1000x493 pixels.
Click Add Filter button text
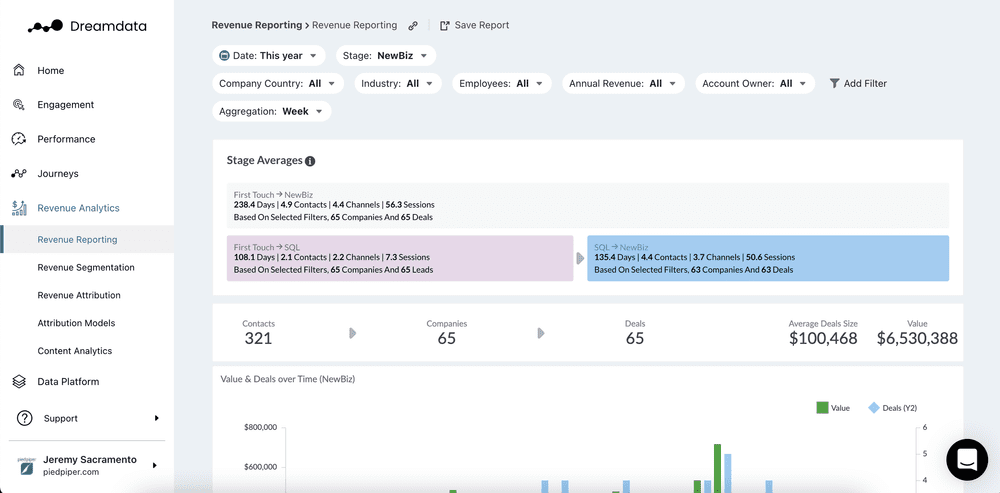865,84
